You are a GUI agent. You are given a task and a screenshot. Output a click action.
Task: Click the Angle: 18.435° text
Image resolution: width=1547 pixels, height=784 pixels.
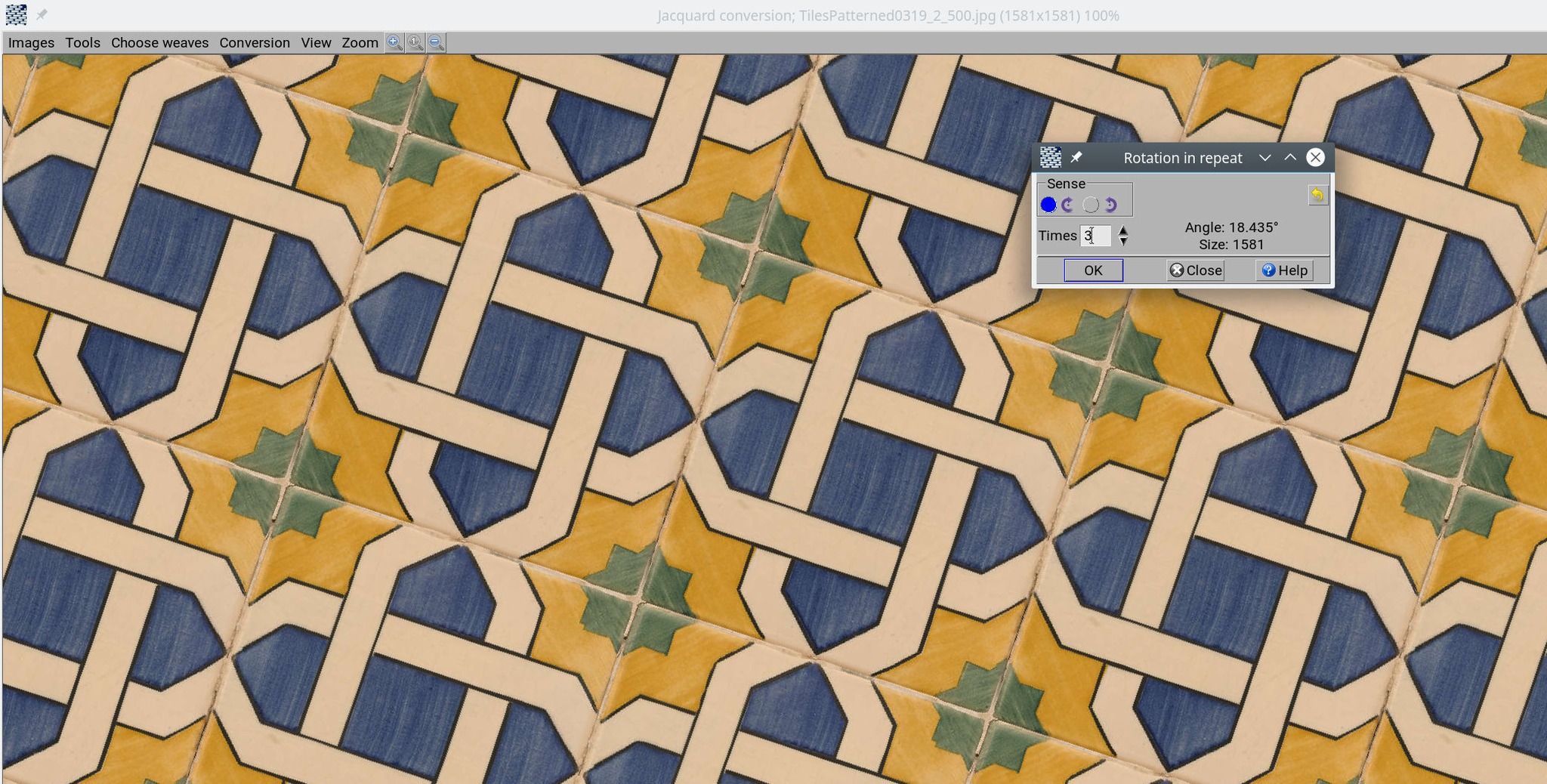click(x=1231, y=227)
